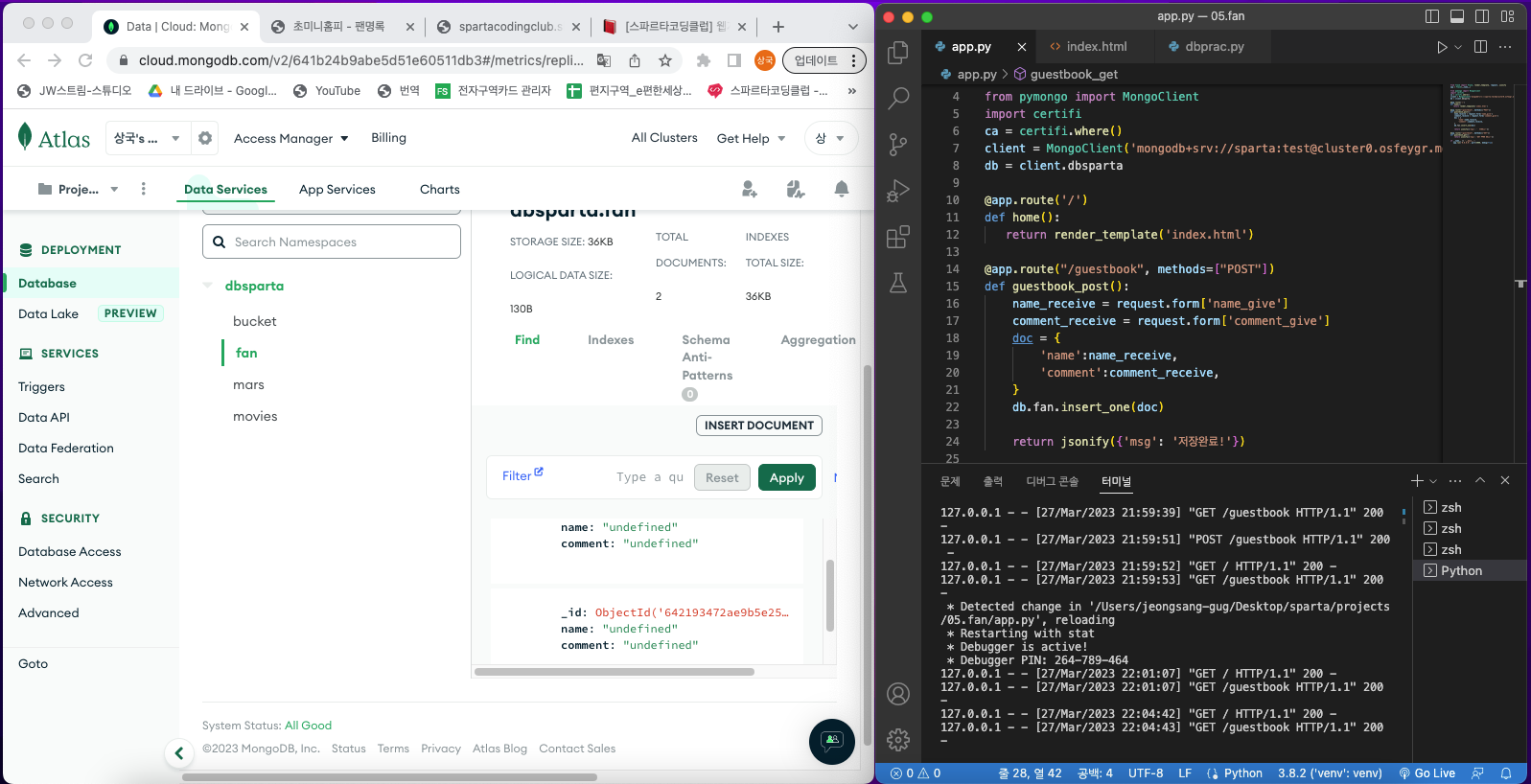
Task: Toggle Chrome's side panel
Action: click(734, 60)
